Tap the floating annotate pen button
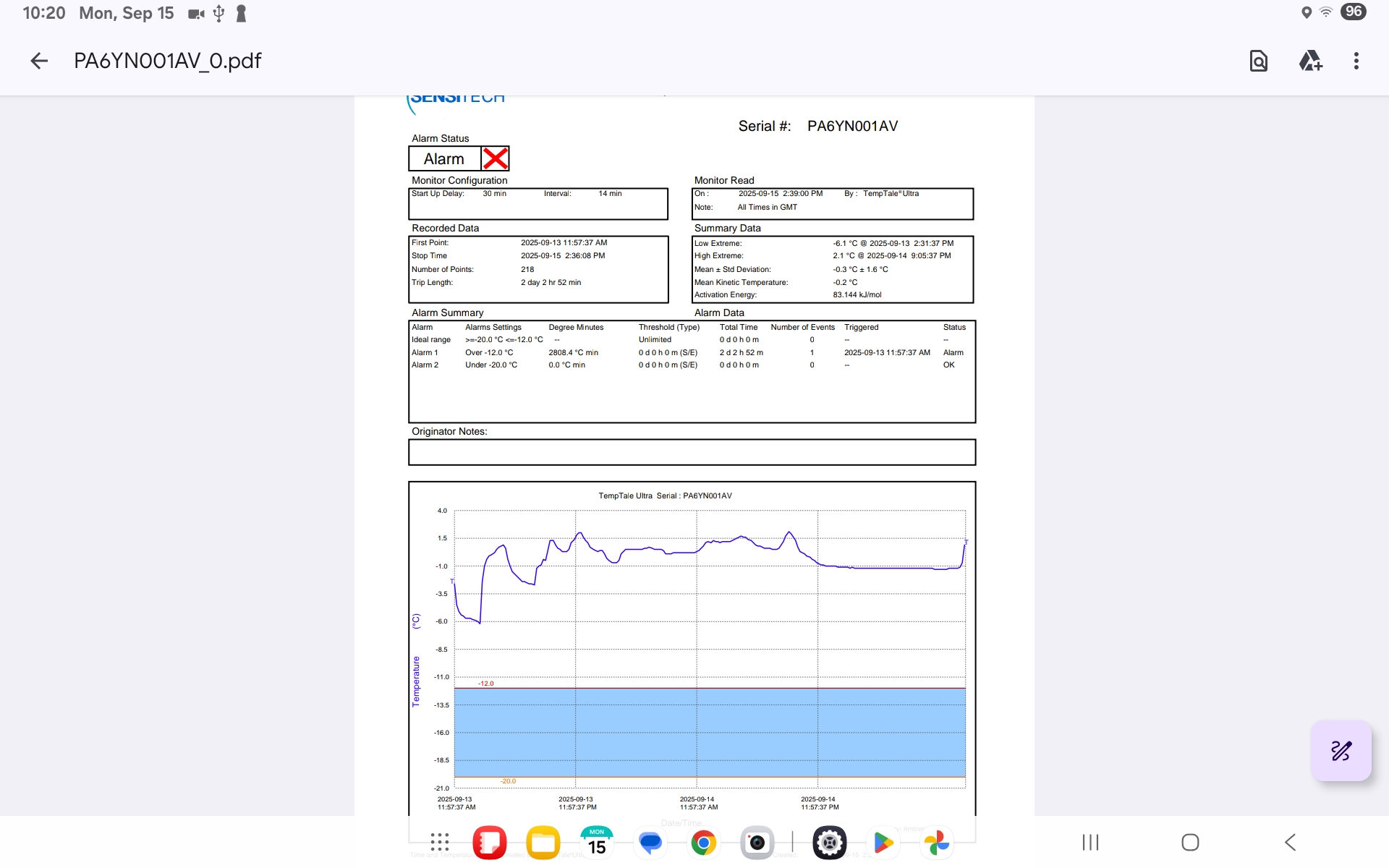 (x=1341, y=751)
